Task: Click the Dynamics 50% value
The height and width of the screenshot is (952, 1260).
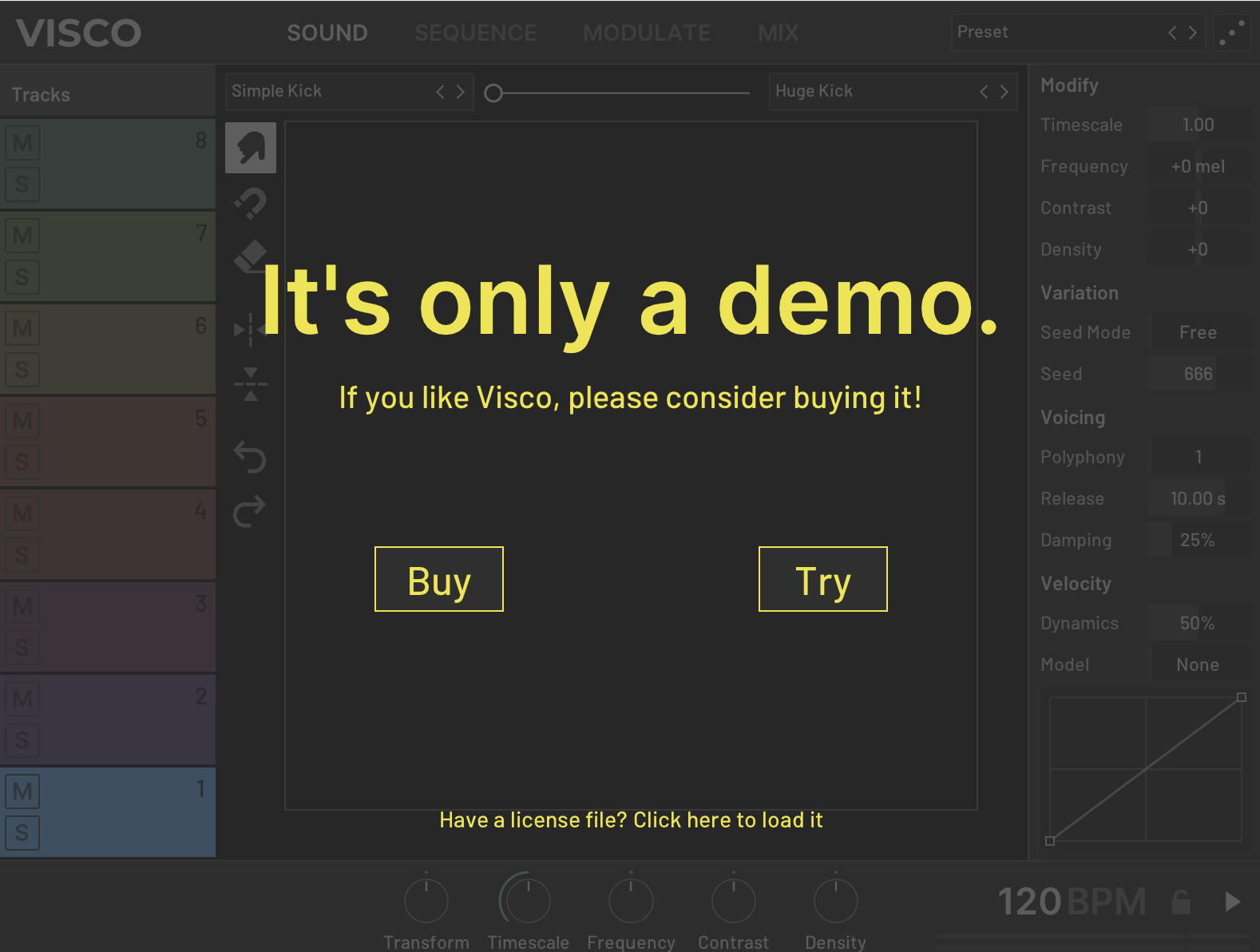Action: coord(1198,623)
